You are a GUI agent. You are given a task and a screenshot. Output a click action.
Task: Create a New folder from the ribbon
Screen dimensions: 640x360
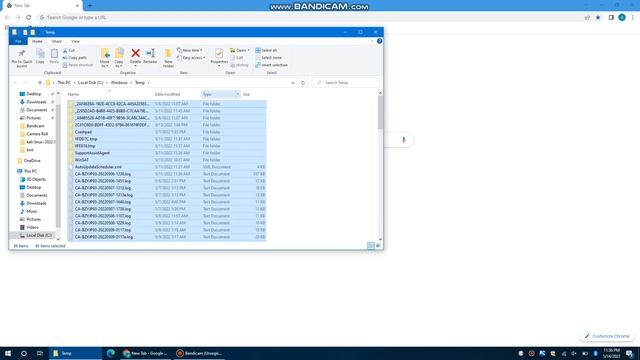tap(168, 58)
